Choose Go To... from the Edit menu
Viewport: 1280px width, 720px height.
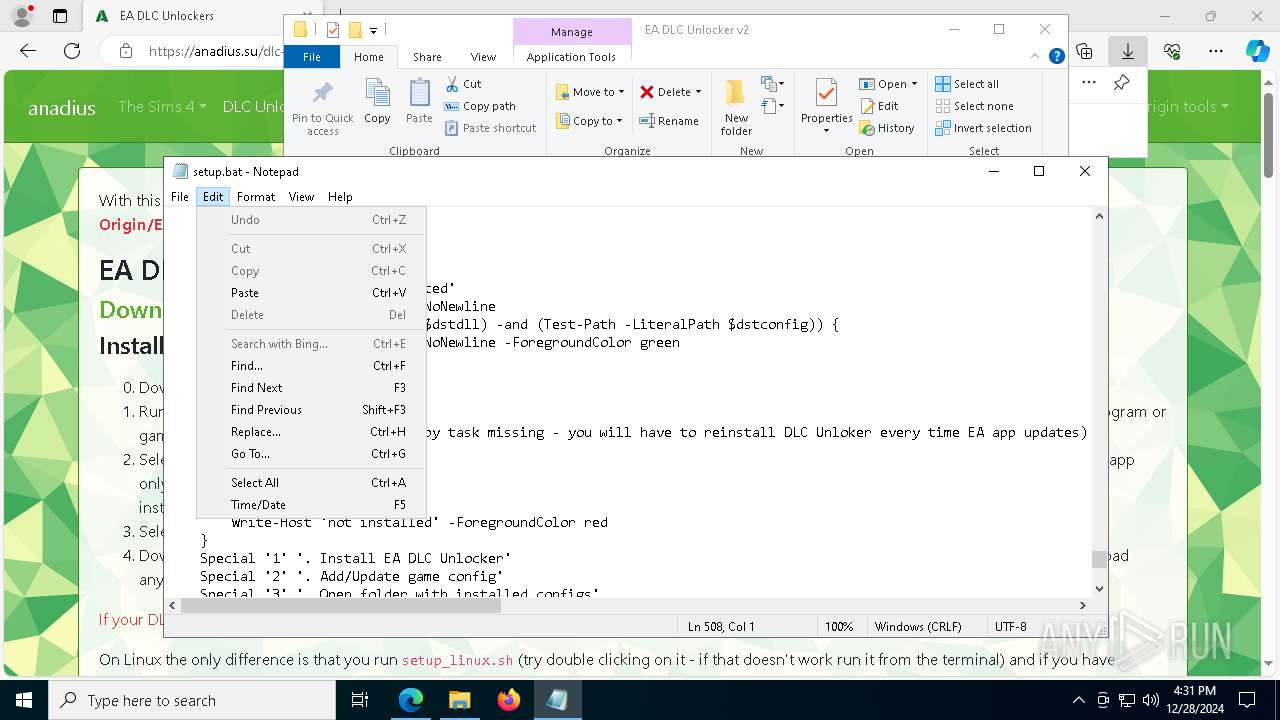[312, 454]
